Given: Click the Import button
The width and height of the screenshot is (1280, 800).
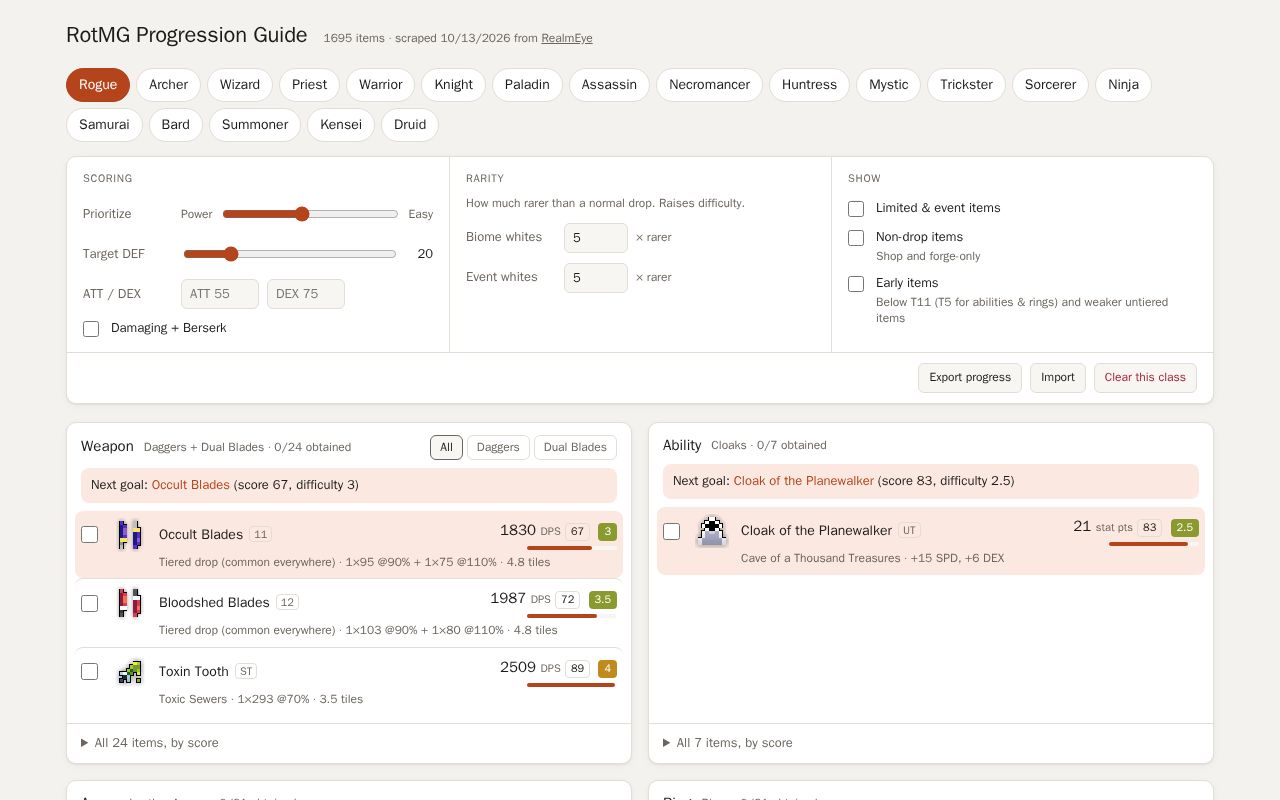Looking at the screenshot, I should [1058, 378].
